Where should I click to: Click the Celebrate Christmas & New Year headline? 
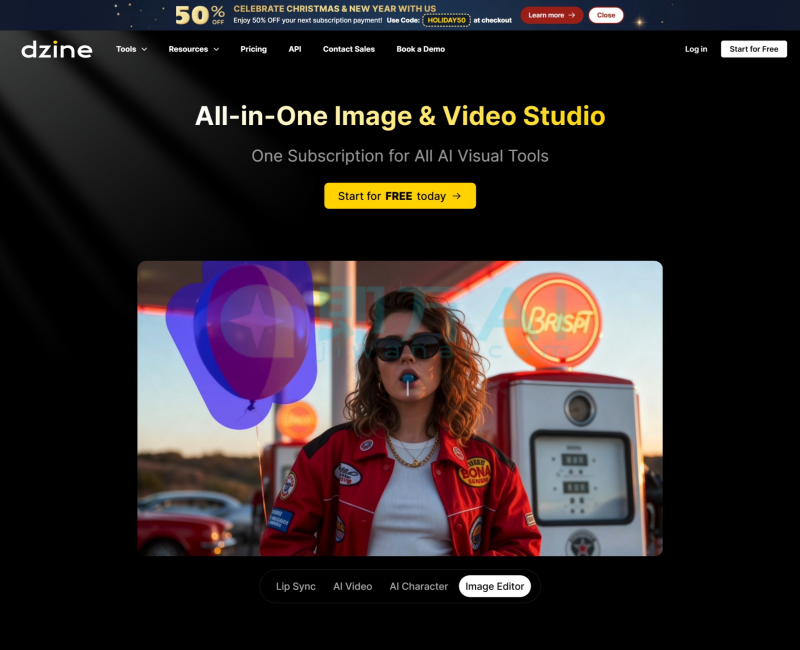pyautogui.click(x=335, y=8)
